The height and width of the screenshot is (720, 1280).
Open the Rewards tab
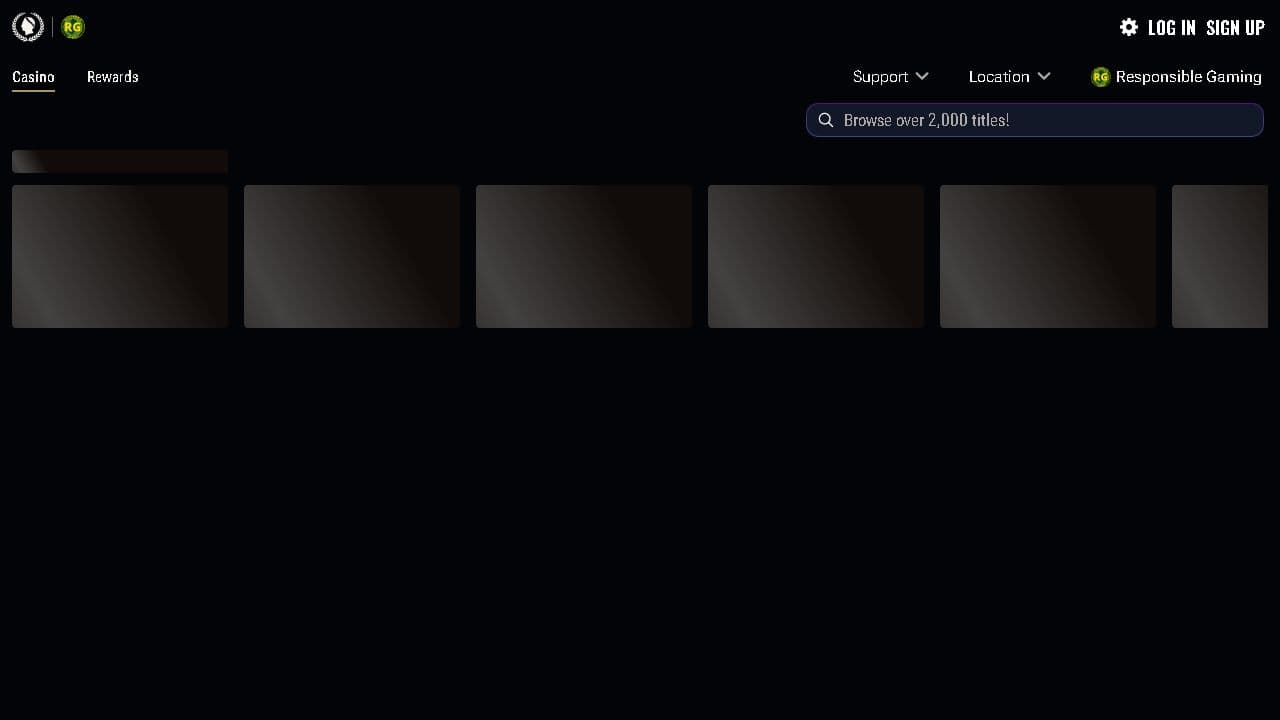113,77
